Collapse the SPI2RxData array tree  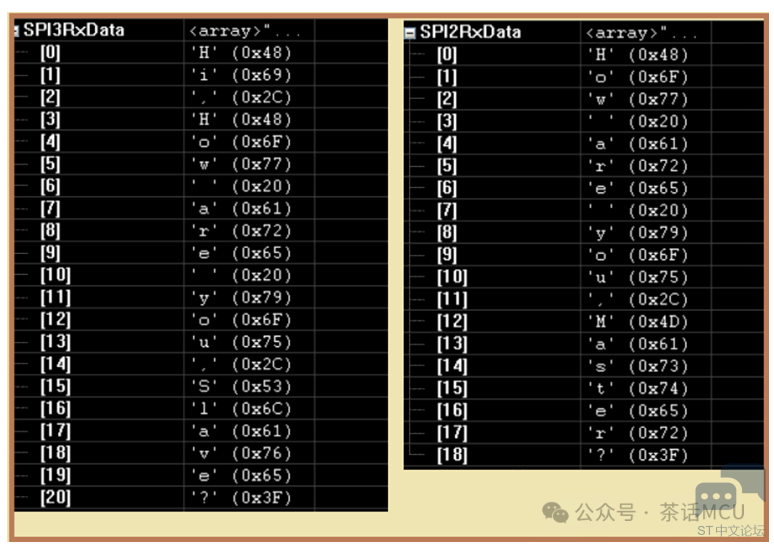tap(410, 33)
